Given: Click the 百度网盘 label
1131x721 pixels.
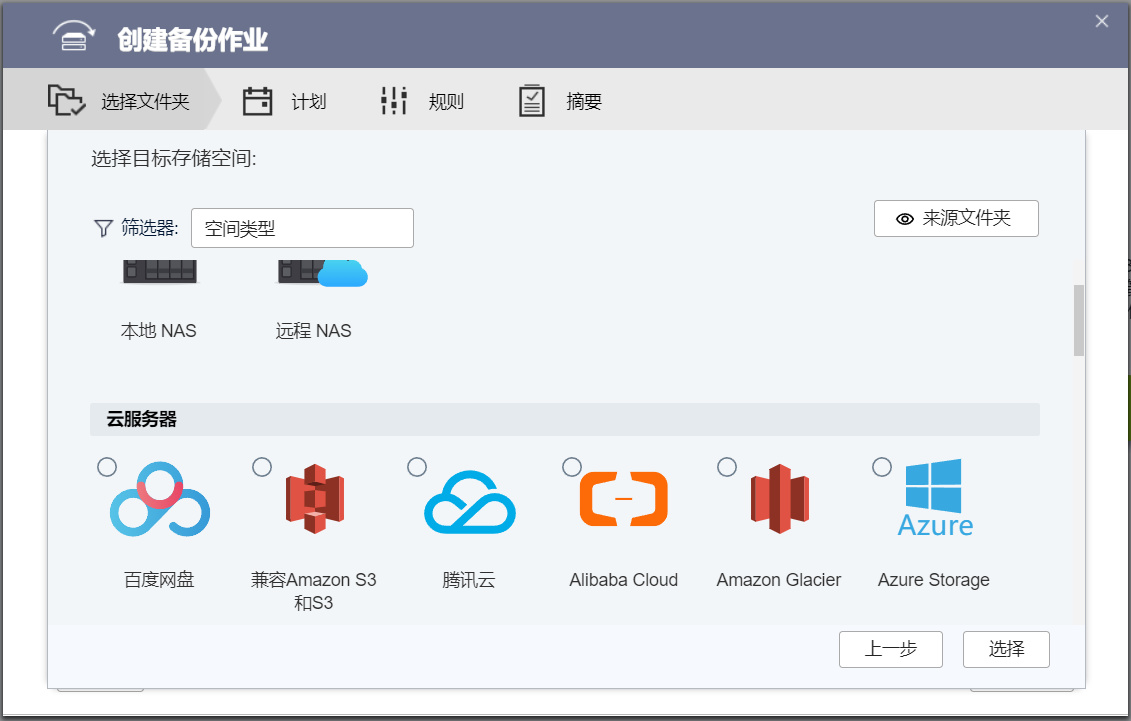Looking at the screenshot, I should click(x=159, y=580).
